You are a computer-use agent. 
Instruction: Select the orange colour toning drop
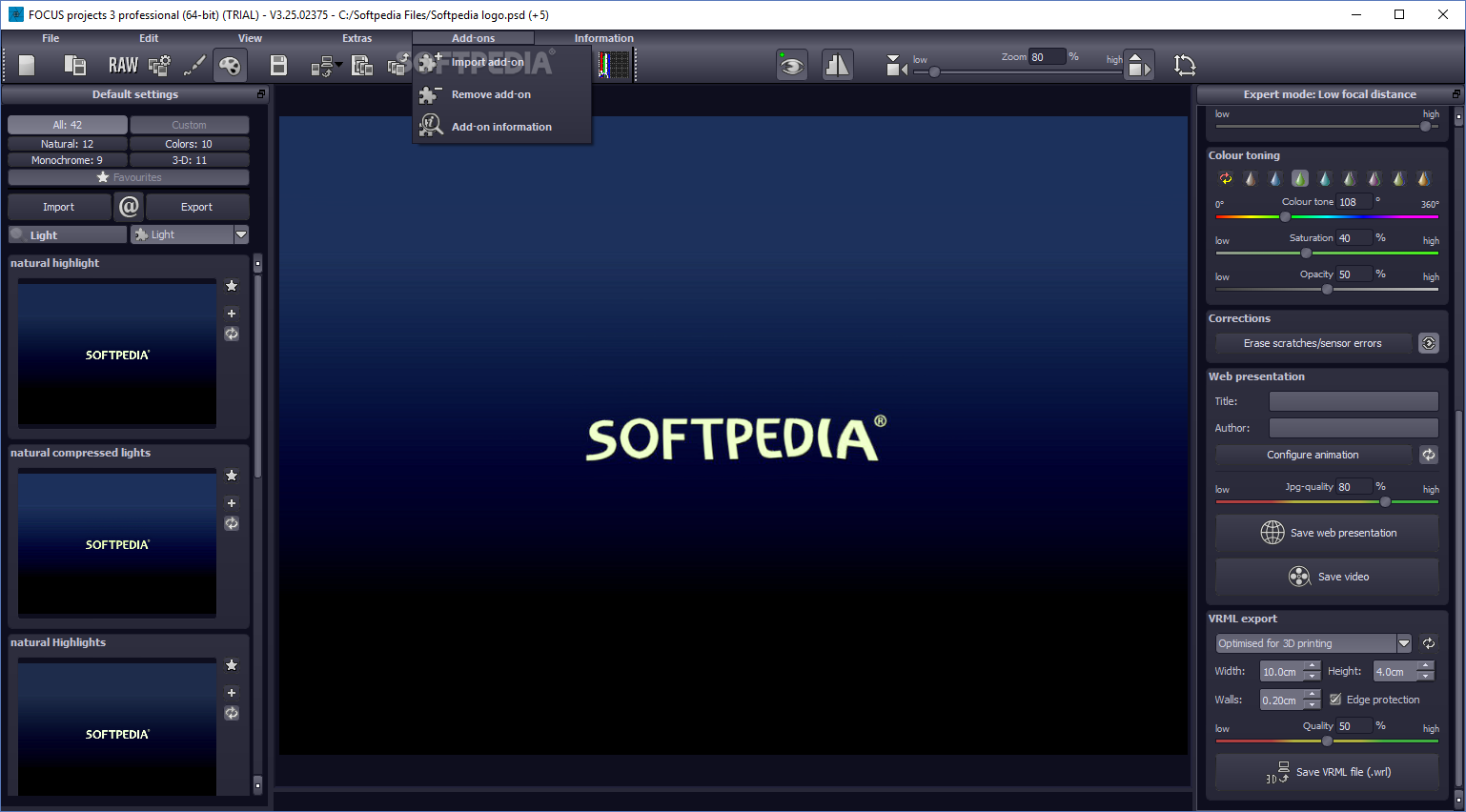1424,178
